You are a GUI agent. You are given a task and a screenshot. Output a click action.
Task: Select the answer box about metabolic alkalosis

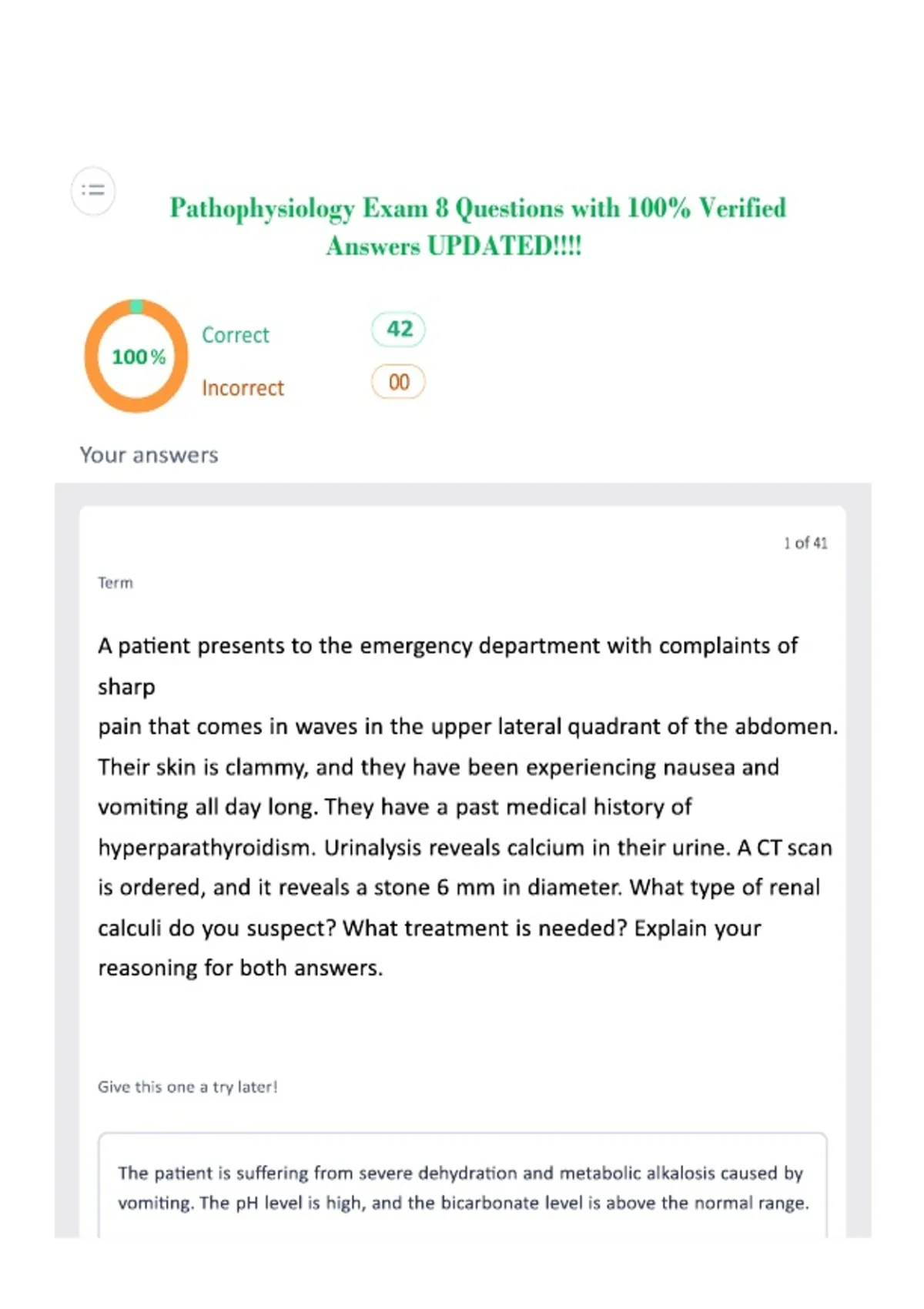[463, 1186]
